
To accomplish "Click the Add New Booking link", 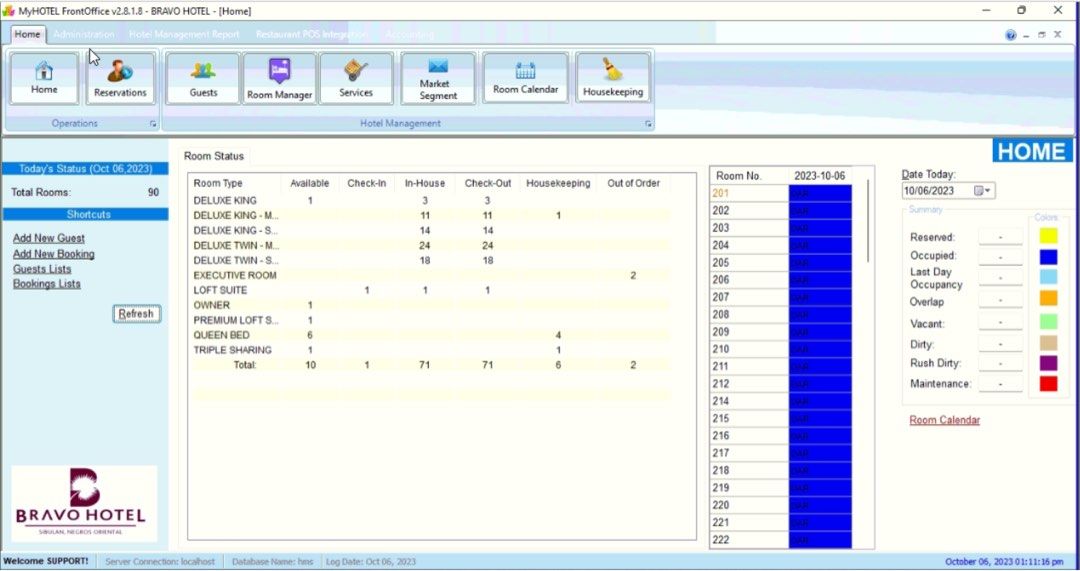I will [54, 254].
